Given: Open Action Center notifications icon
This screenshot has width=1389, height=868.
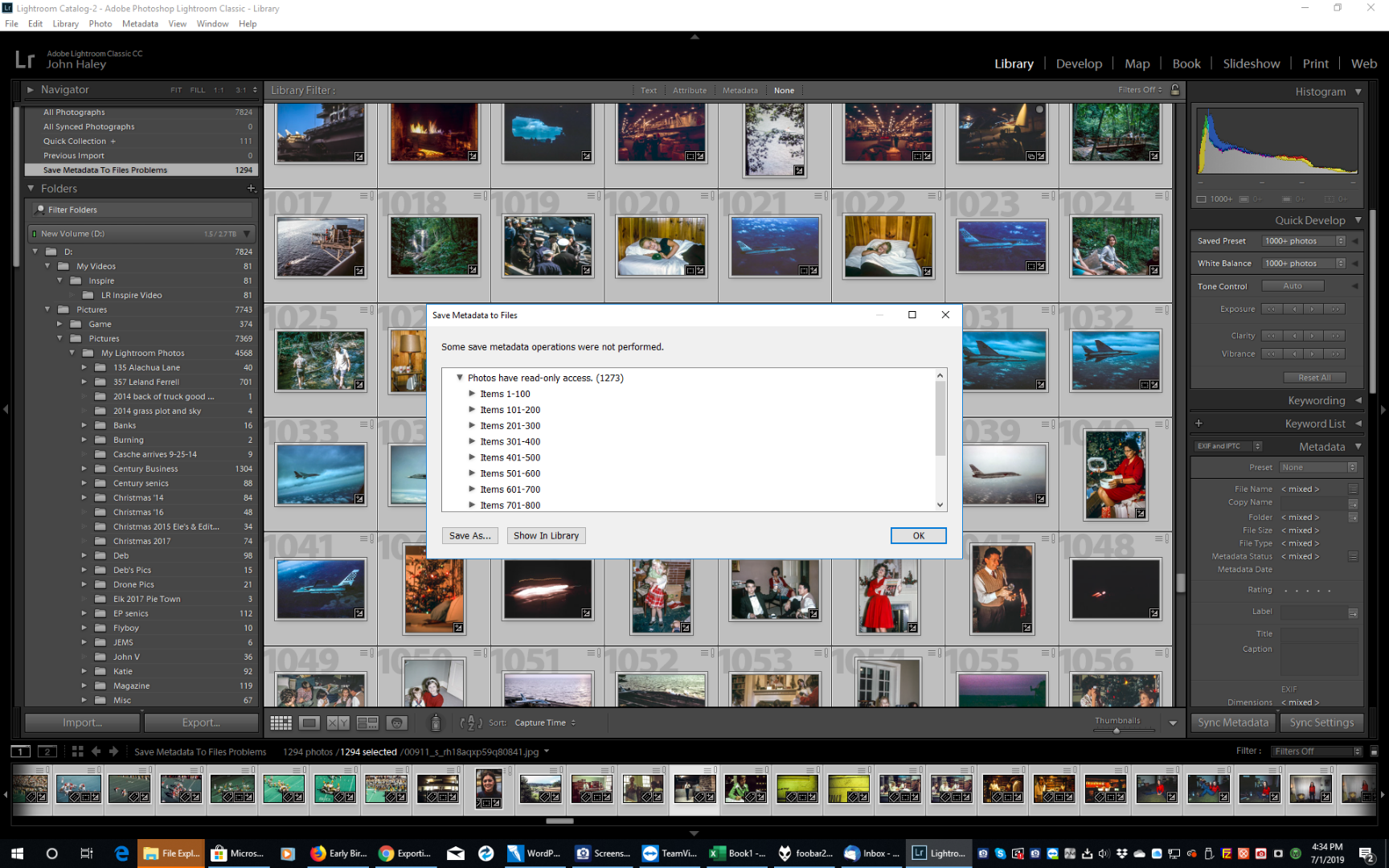Looking at the screenshot, I should 1365,854.
